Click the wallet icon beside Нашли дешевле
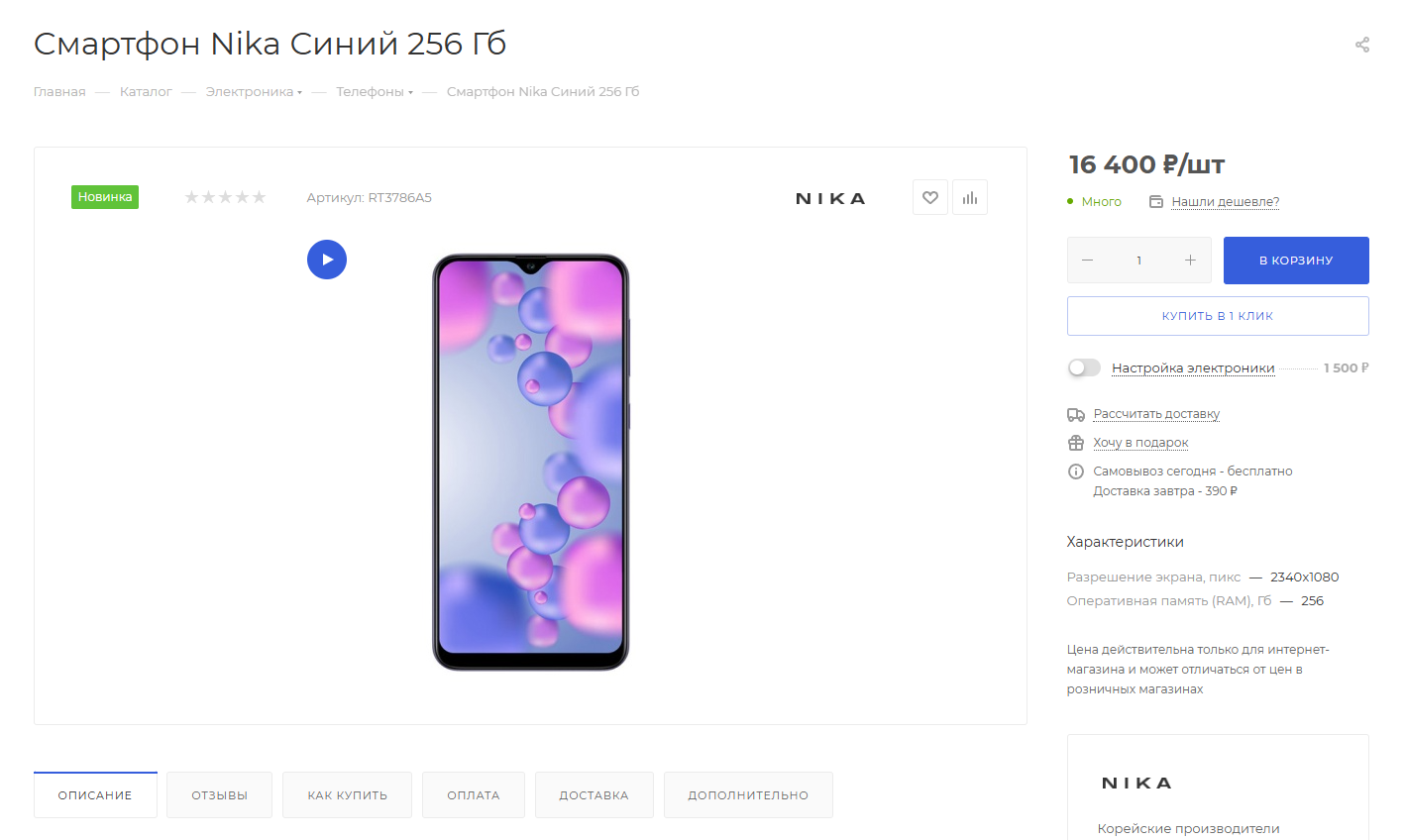 pyautogui.click(x=1155, y=202)
